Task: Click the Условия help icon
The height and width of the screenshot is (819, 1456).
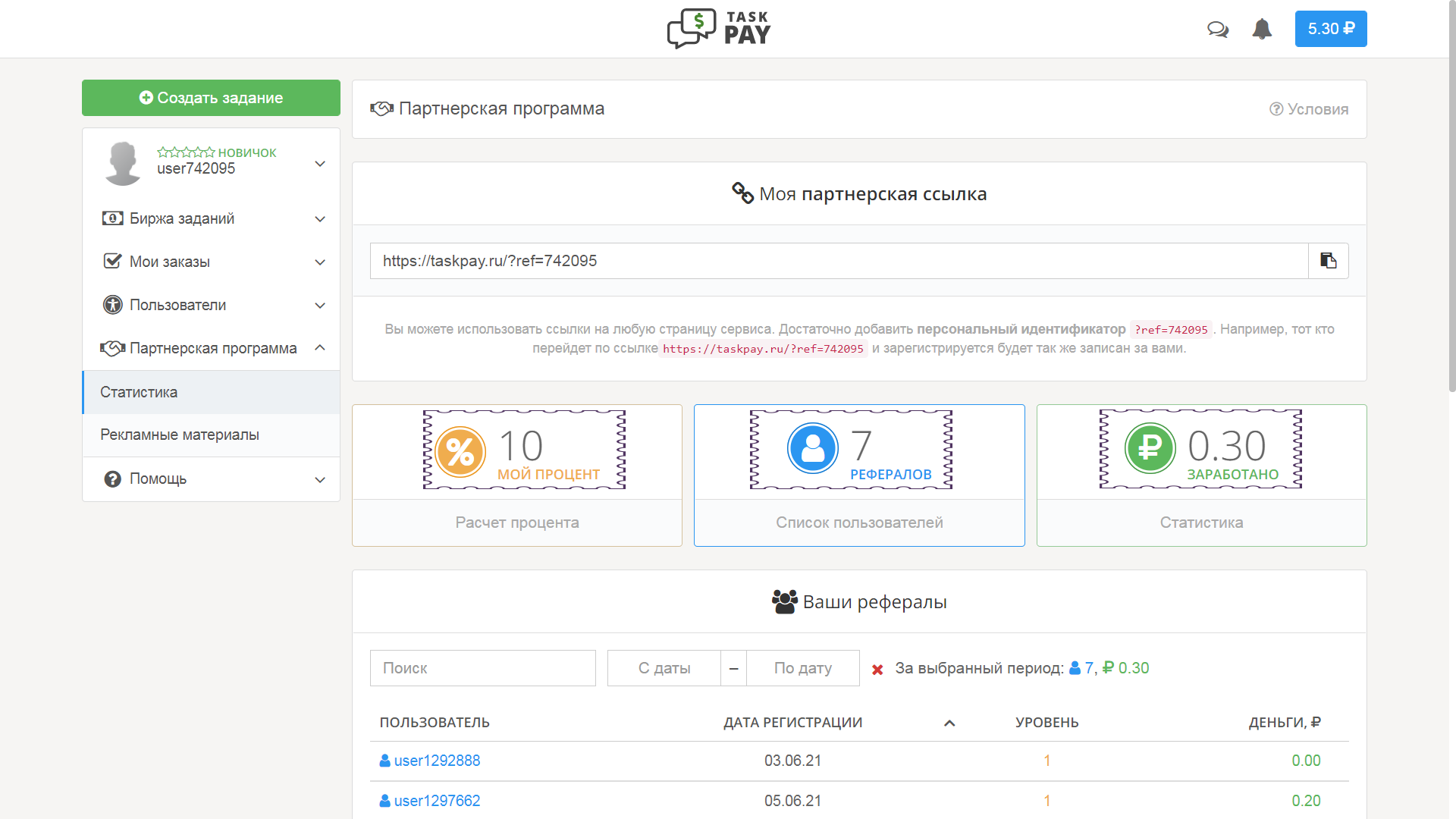Action: [1277, 108]
